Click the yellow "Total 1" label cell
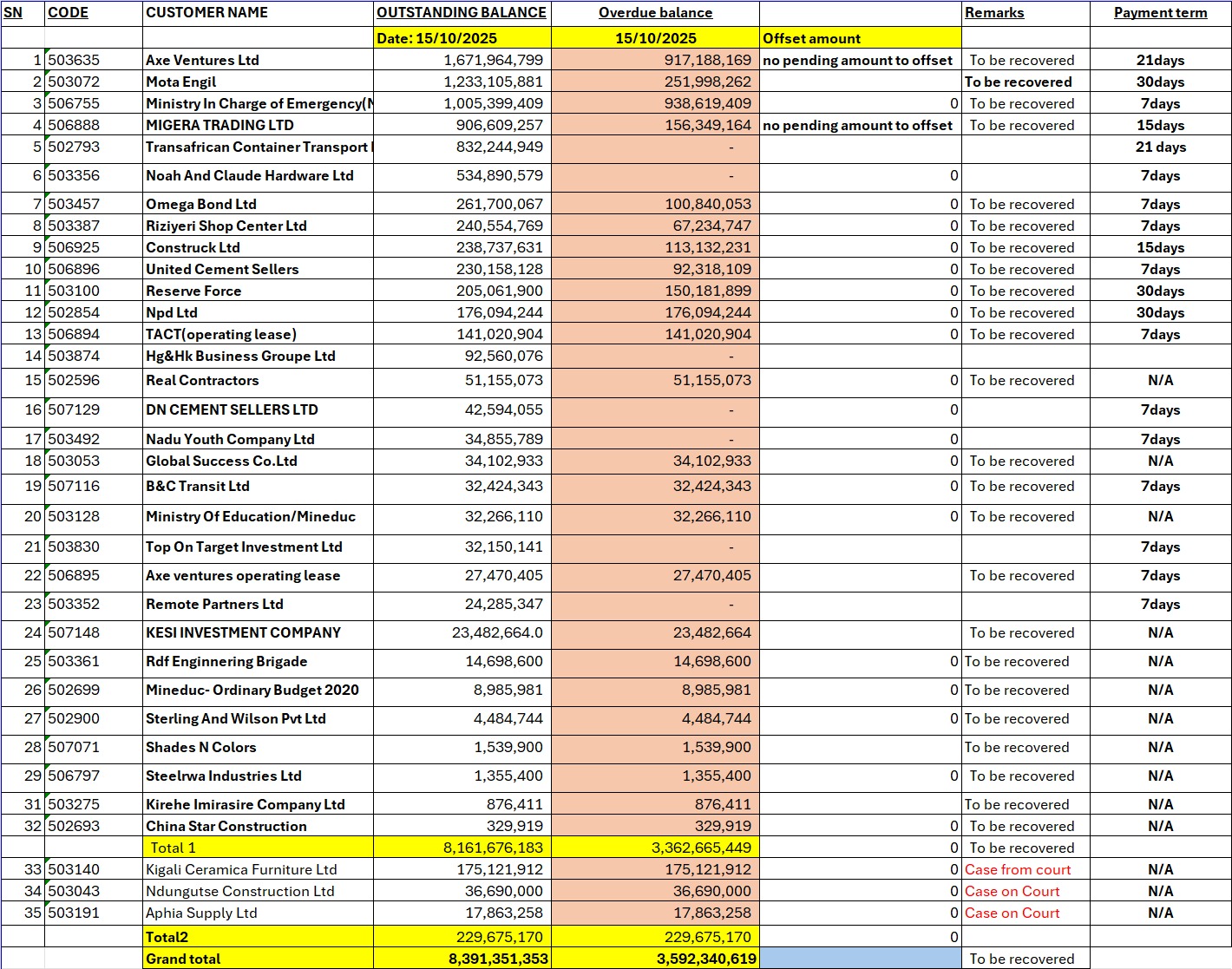This screenshot has height=969, width=1232. coord(174,848)
